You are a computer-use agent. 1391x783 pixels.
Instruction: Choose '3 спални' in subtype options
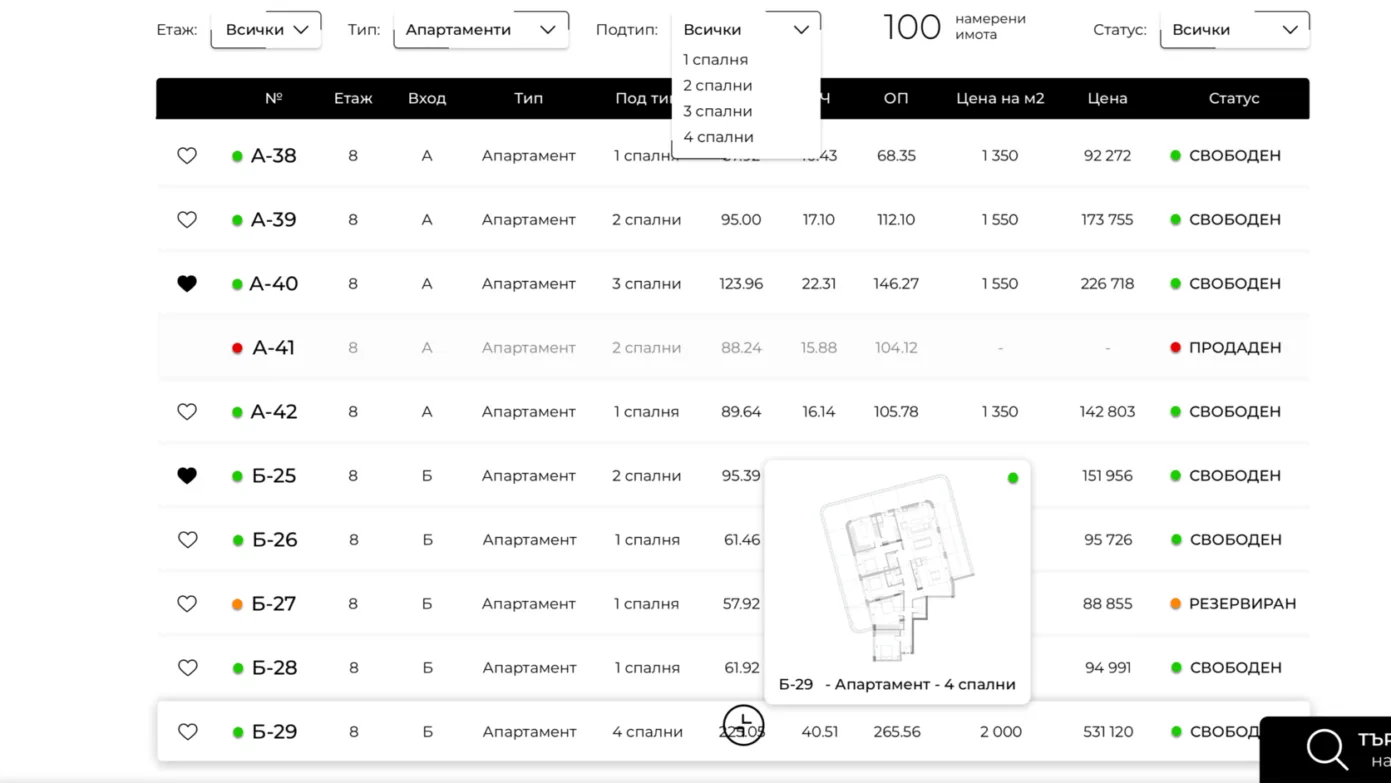(x=717, y=112)
